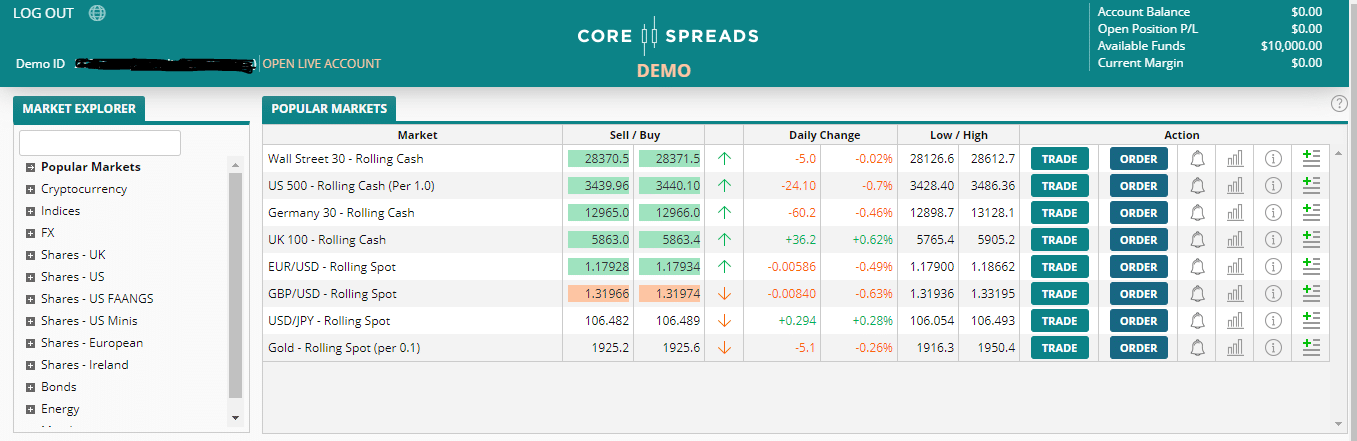The width and height of the screenshot is (1357, 441).
Task: Open chart icon for Wall Street 30
Action: coord(1235,158)
